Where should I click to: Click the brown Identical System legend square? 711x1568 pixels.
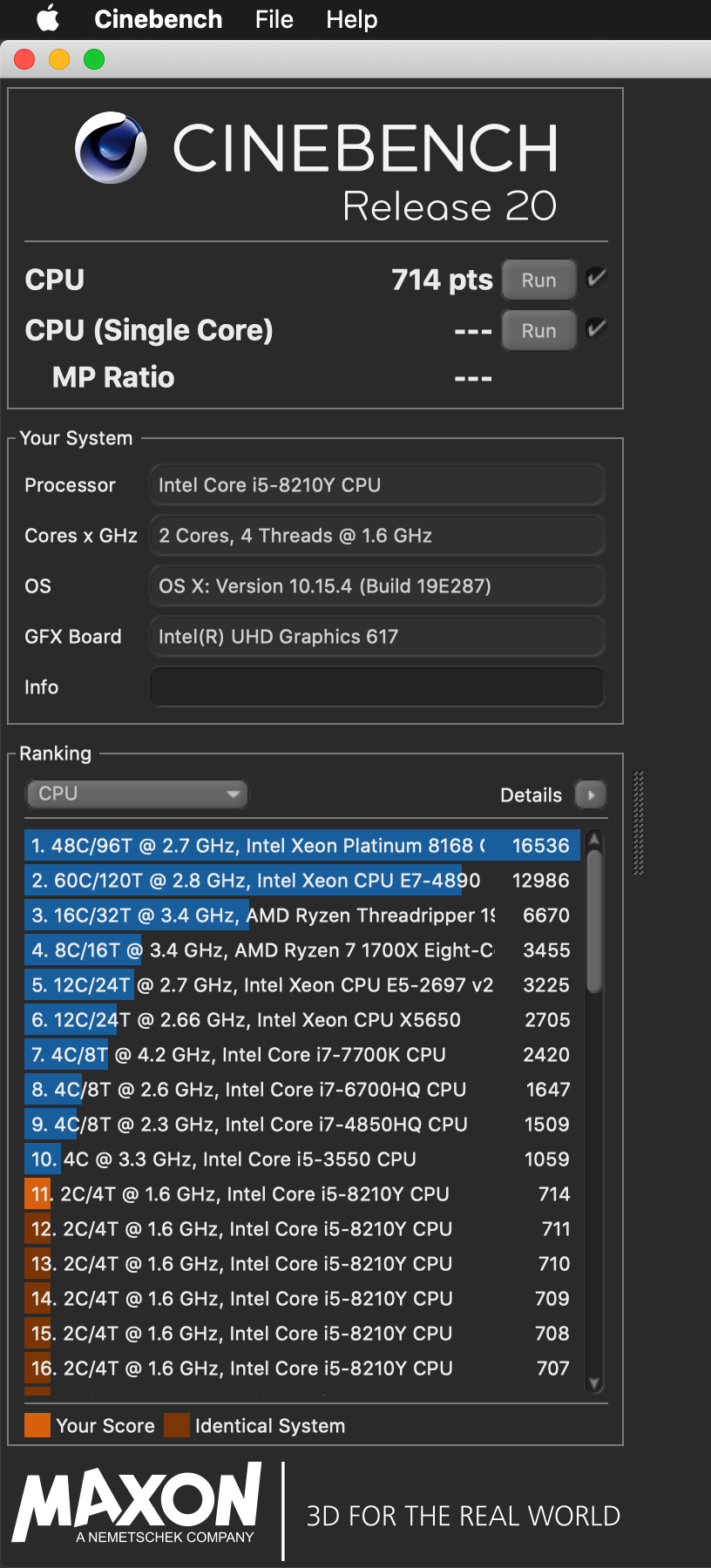pyautogui.click(x=177, y=1425)
